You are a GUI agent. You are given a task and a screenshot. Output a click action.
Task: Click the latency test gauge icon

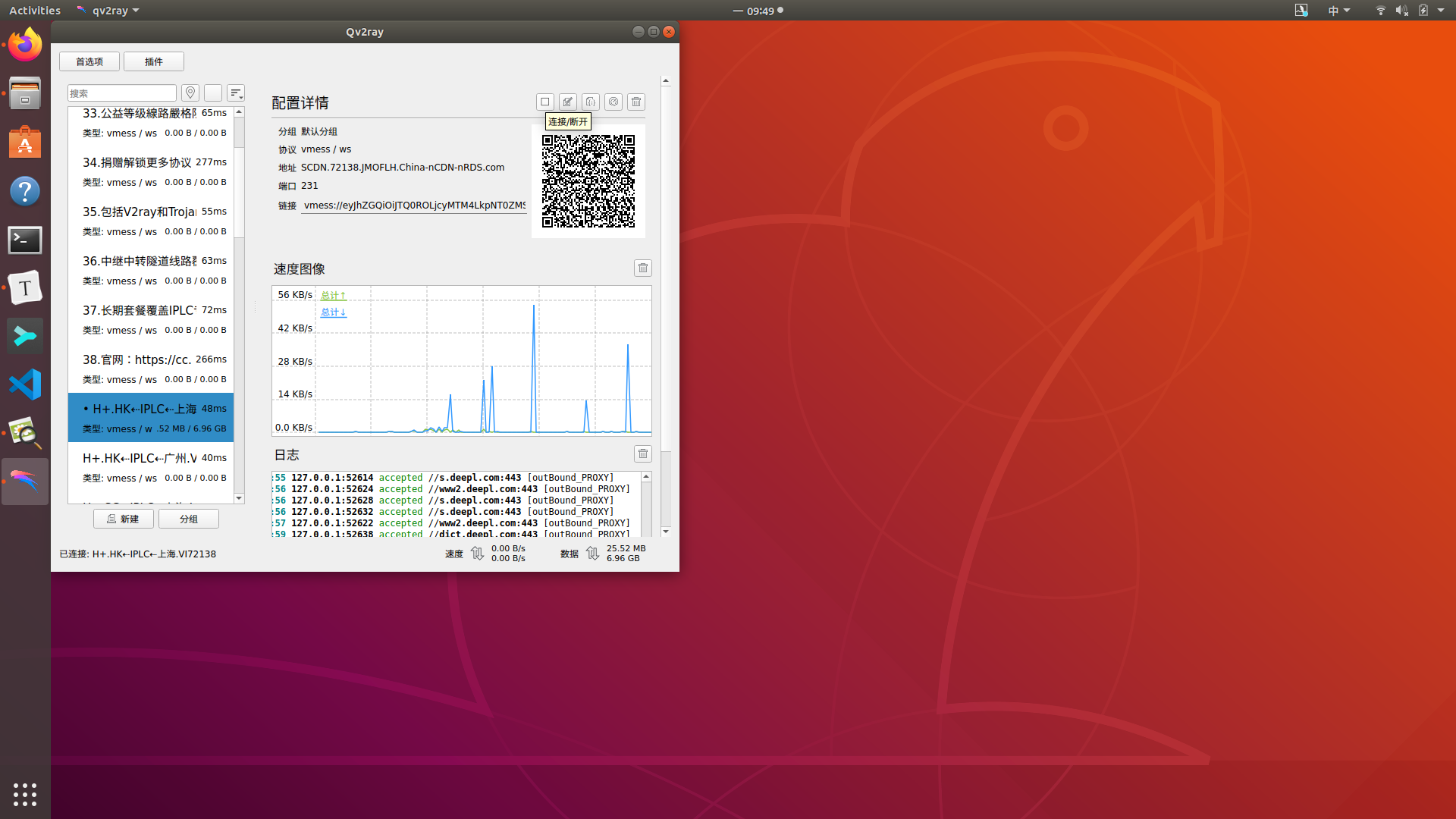[613, 102]
